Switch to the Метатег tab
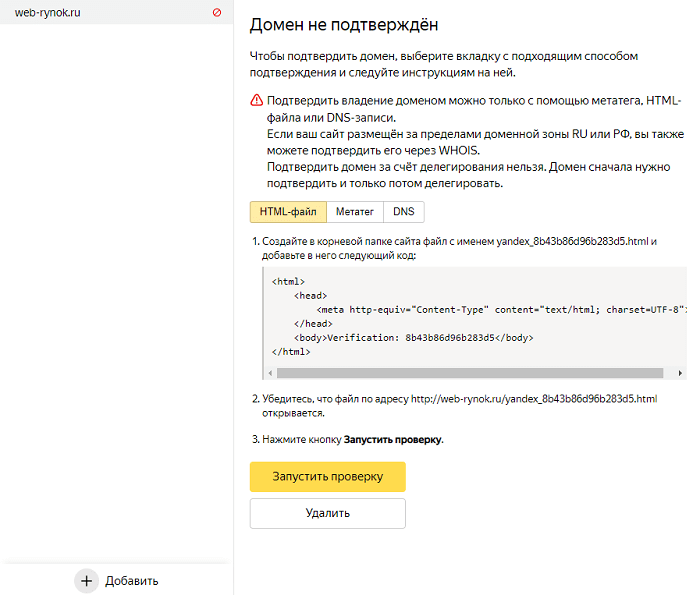 tap(355, 212)
